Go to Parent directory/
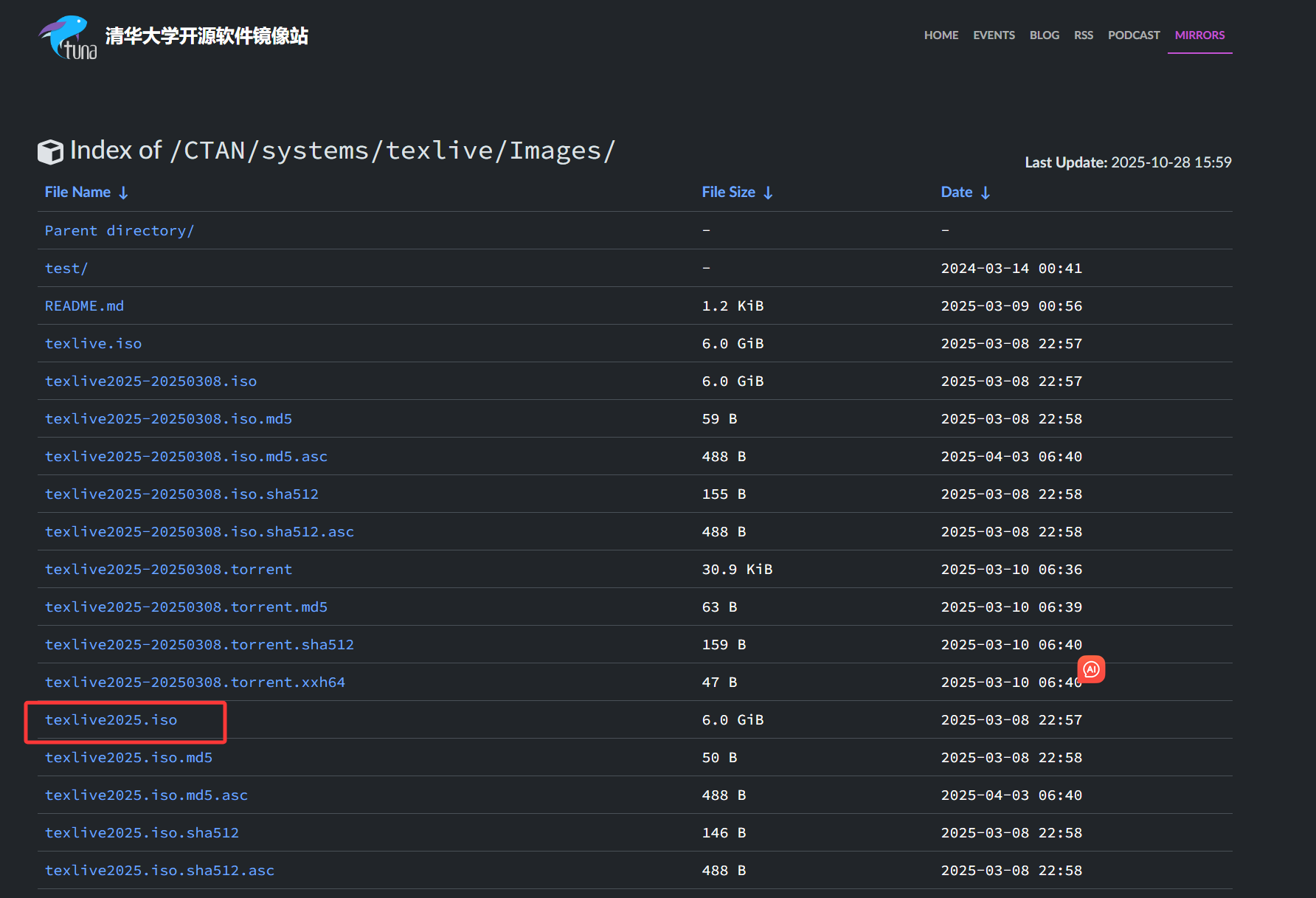 120,231
